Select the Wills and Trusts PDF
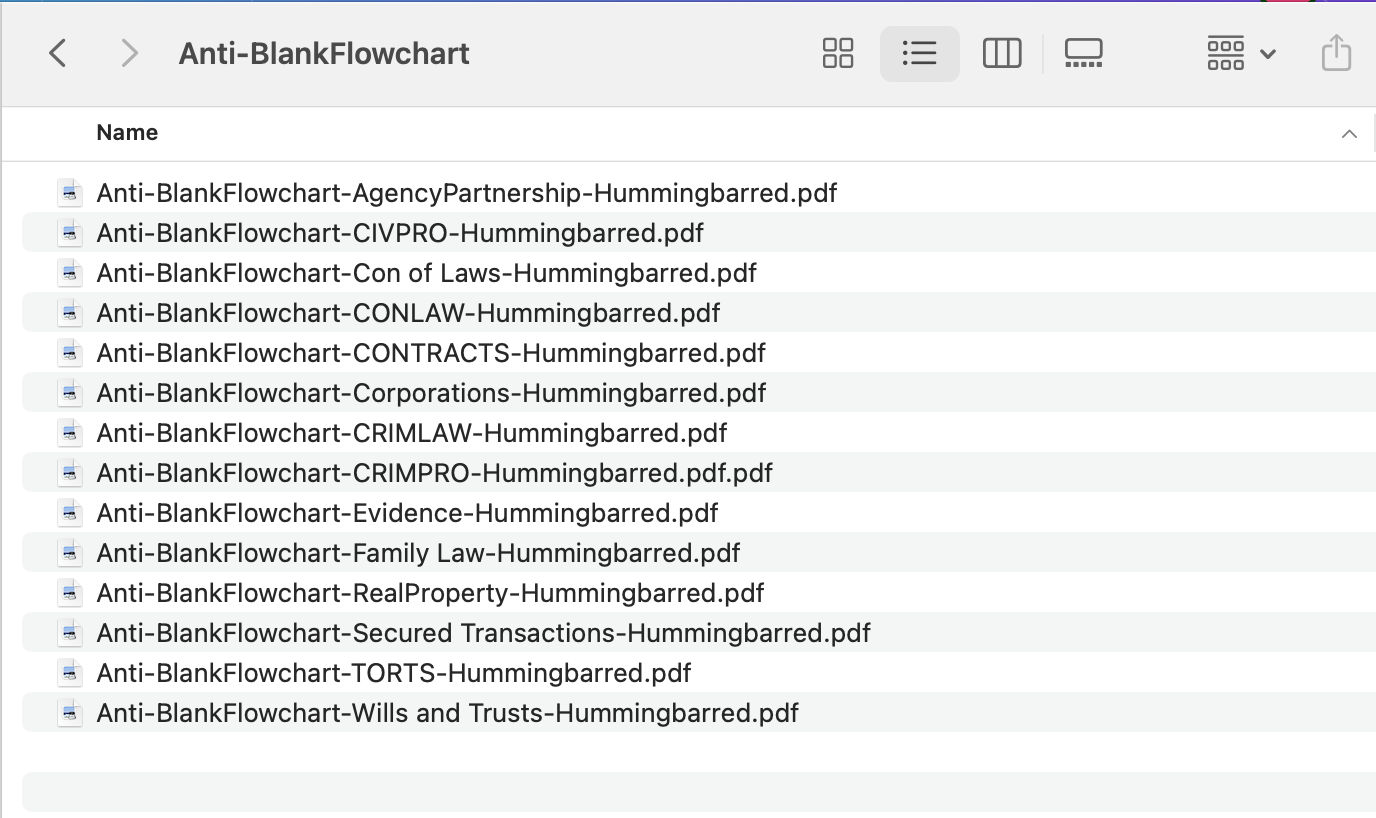 [x=447, y=713]
